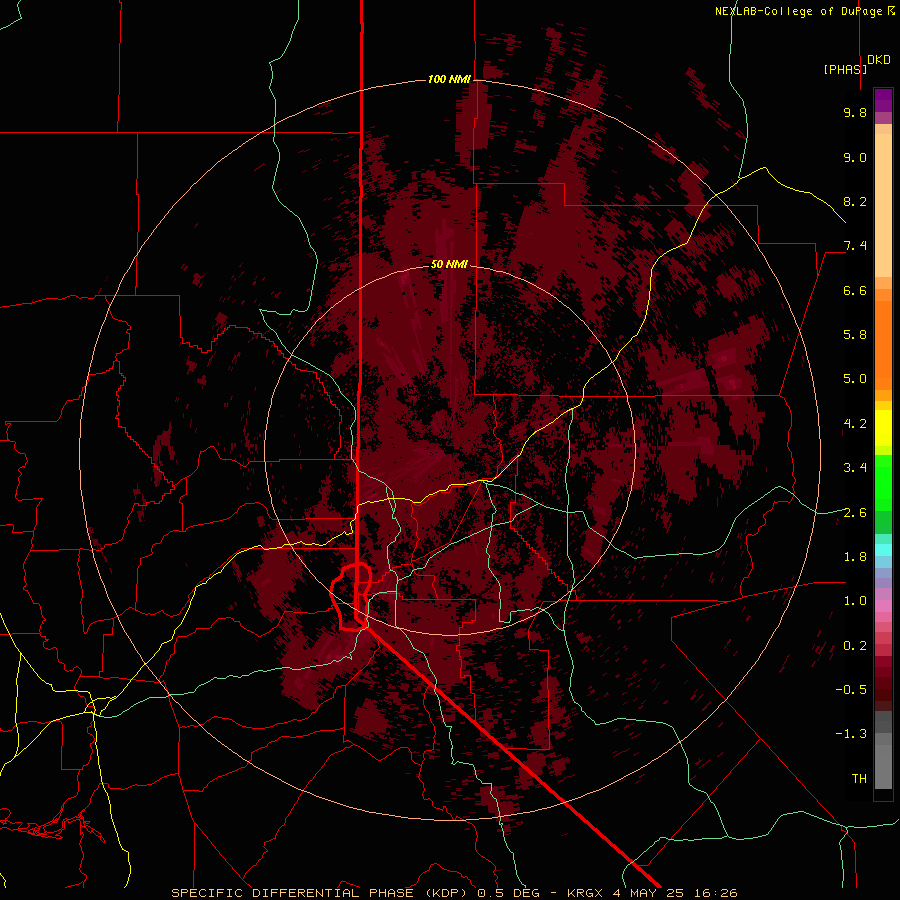Click the 1.8 legend value
The height and width of the screenshot is (900, 900).
pos(855,557)
